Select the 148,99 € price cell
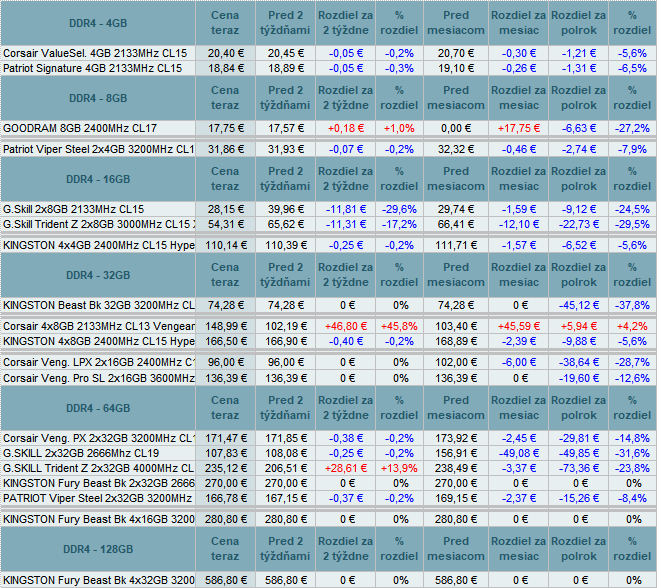This screenshot has height=588, width=657. tap(225, 326)
